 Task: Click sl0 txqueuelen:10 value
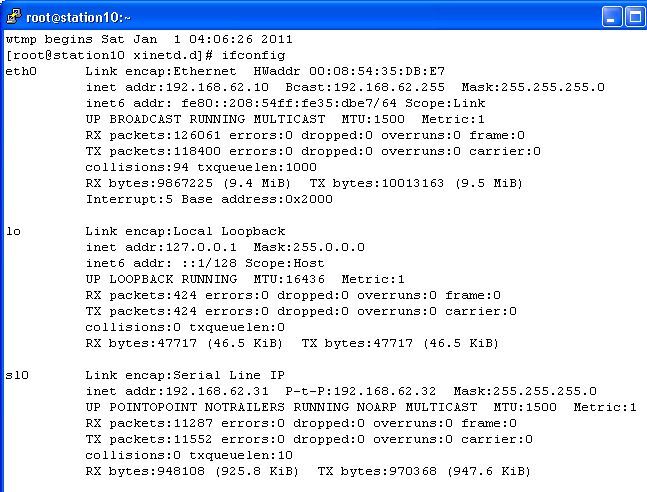click(241, 455)
